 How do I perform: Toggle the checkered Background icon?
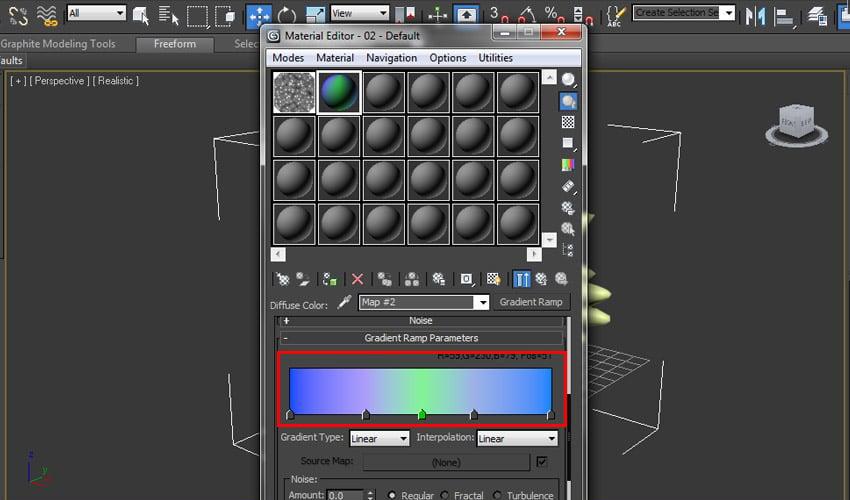pyautogui.click(x=568, y=122)
